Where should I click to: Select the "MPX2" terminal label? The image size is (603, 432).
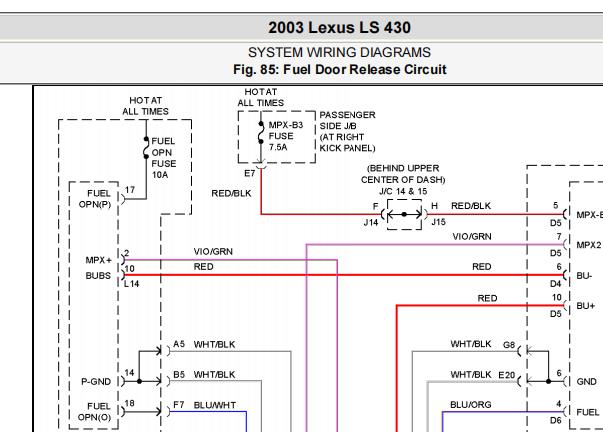pyautogui.click(x=588, y=245)
